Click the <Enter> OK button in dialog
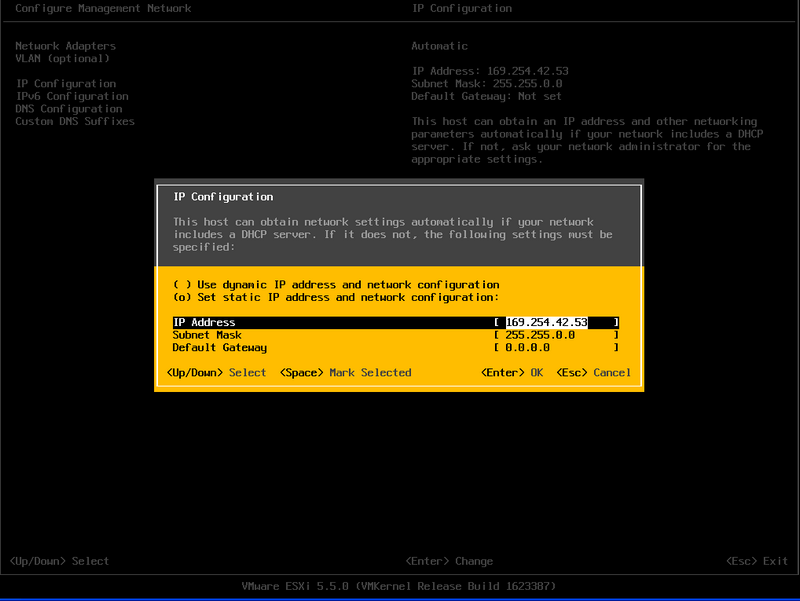Viewport: 800px width, 601px height. tap(512, 373)
